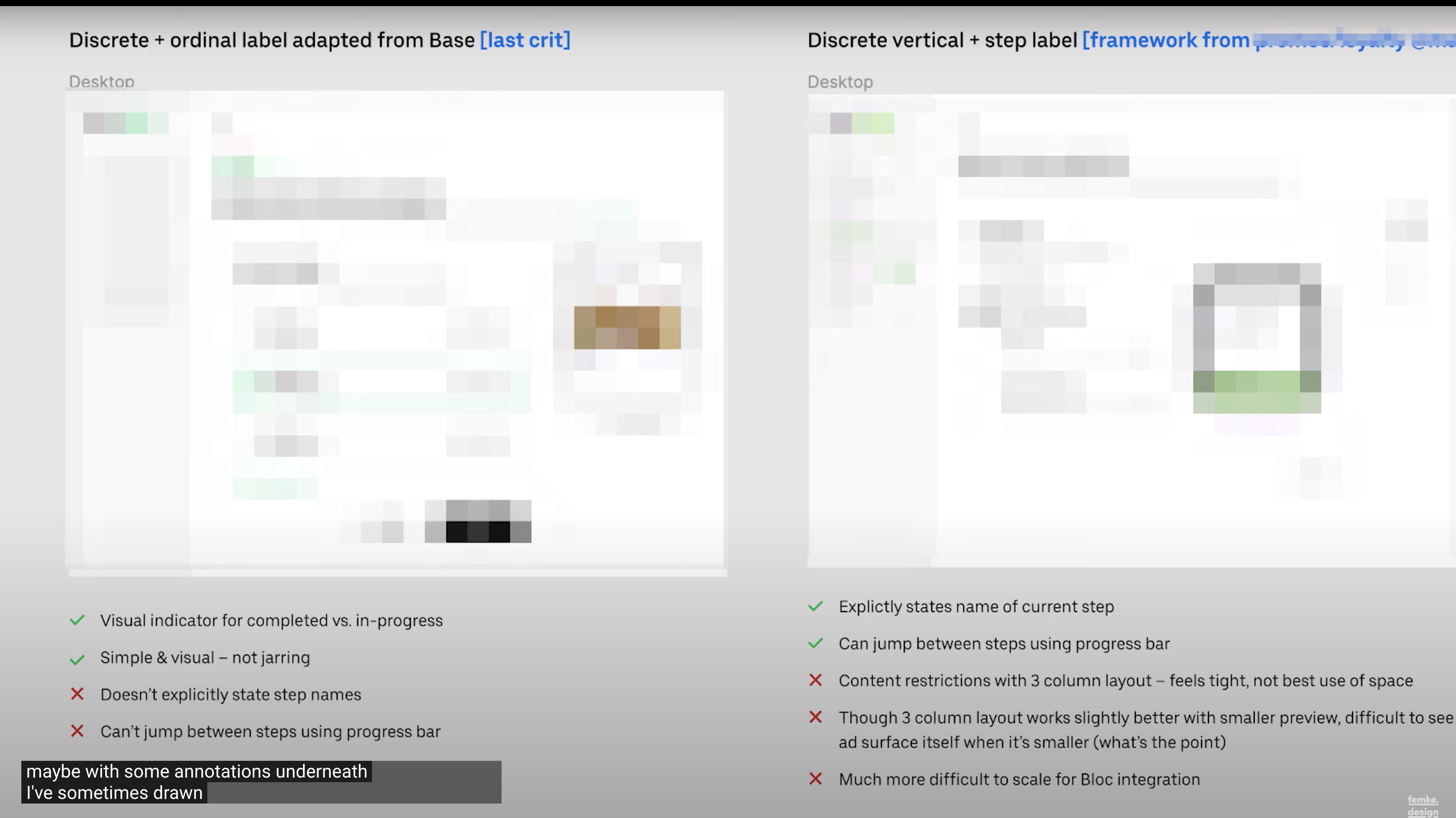Click 'Discrete + ordinal label adapted from Base' heading
Viewport: 1456px width, 818px height.
271,40
